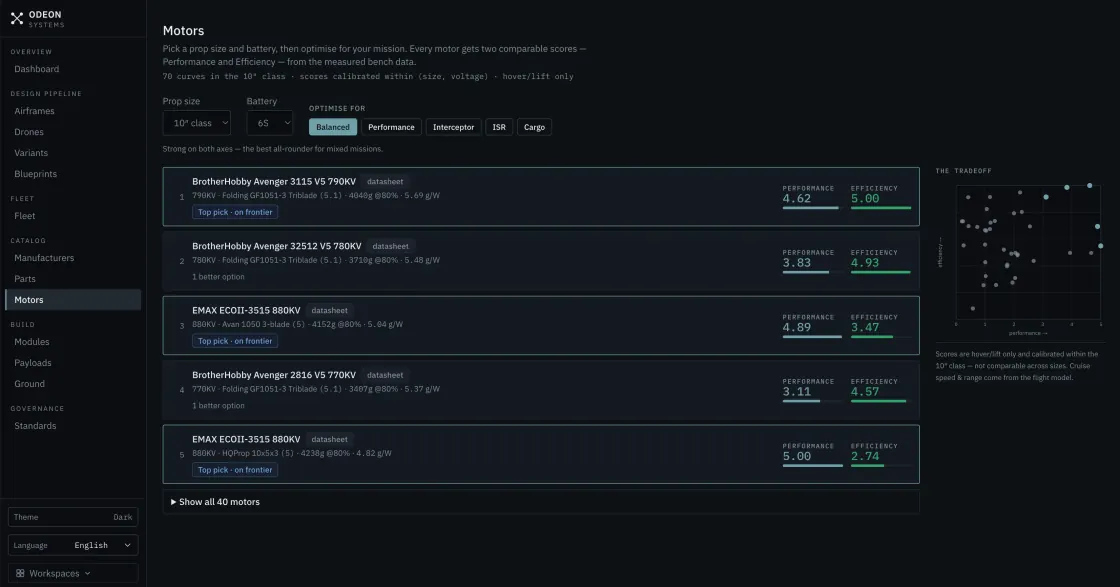Click the 4.93 efficiency score
The height and width of the screenshot is (587, 1120).
click(865, 263)
